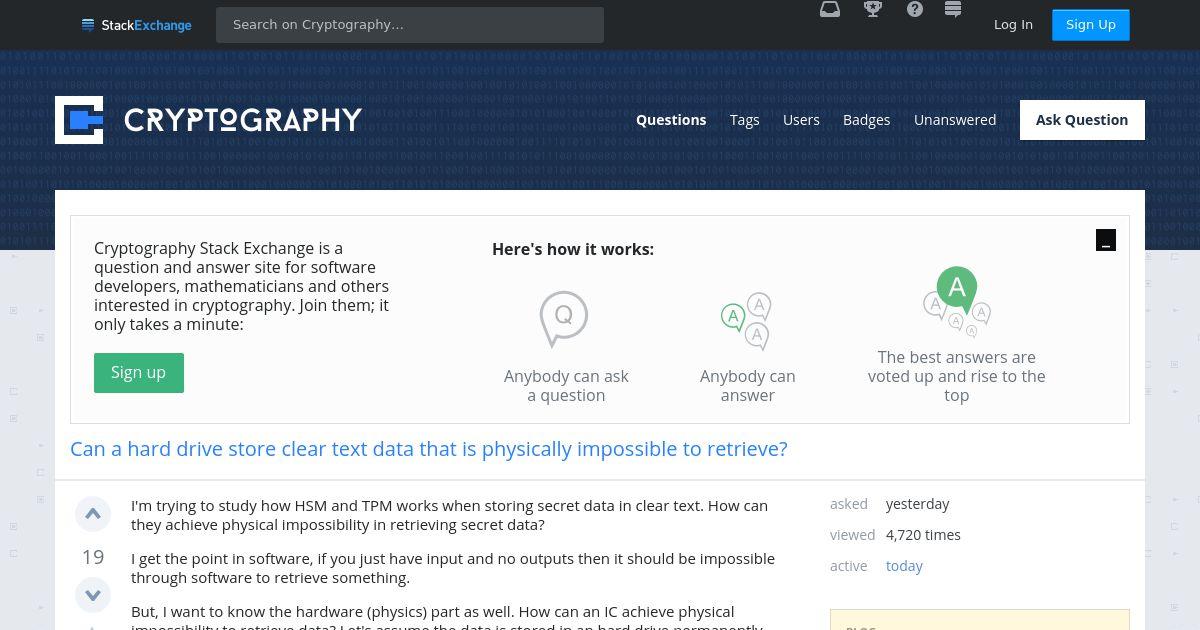Go to the Tags tab
The width and height of the screenshot is (1200, 630).
(x=745, y=120)
